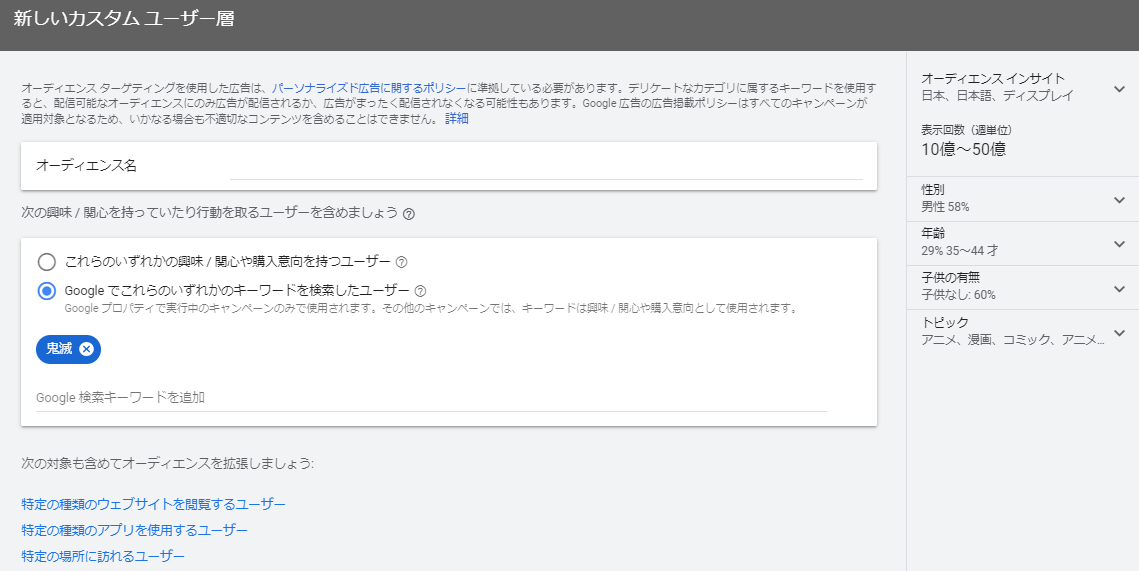Image resolution: width=1139 pixels, height=571 pixels.
Task: Click the 男性 58% text
Action: pyautogui.click(x=945, y=207)
